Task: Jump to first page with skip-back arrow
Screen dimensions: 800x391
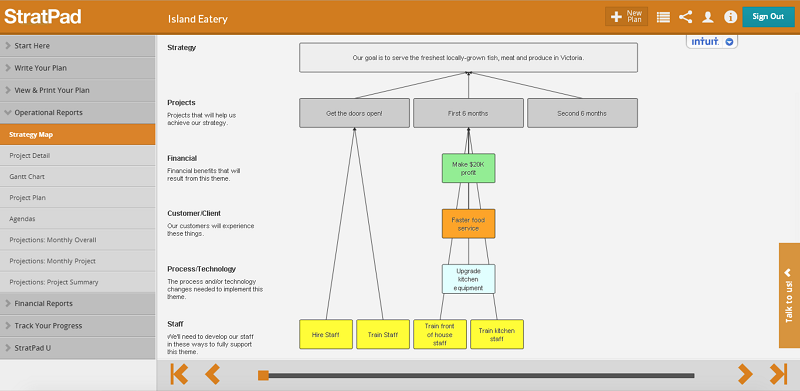Action: (x=179, y=374)
